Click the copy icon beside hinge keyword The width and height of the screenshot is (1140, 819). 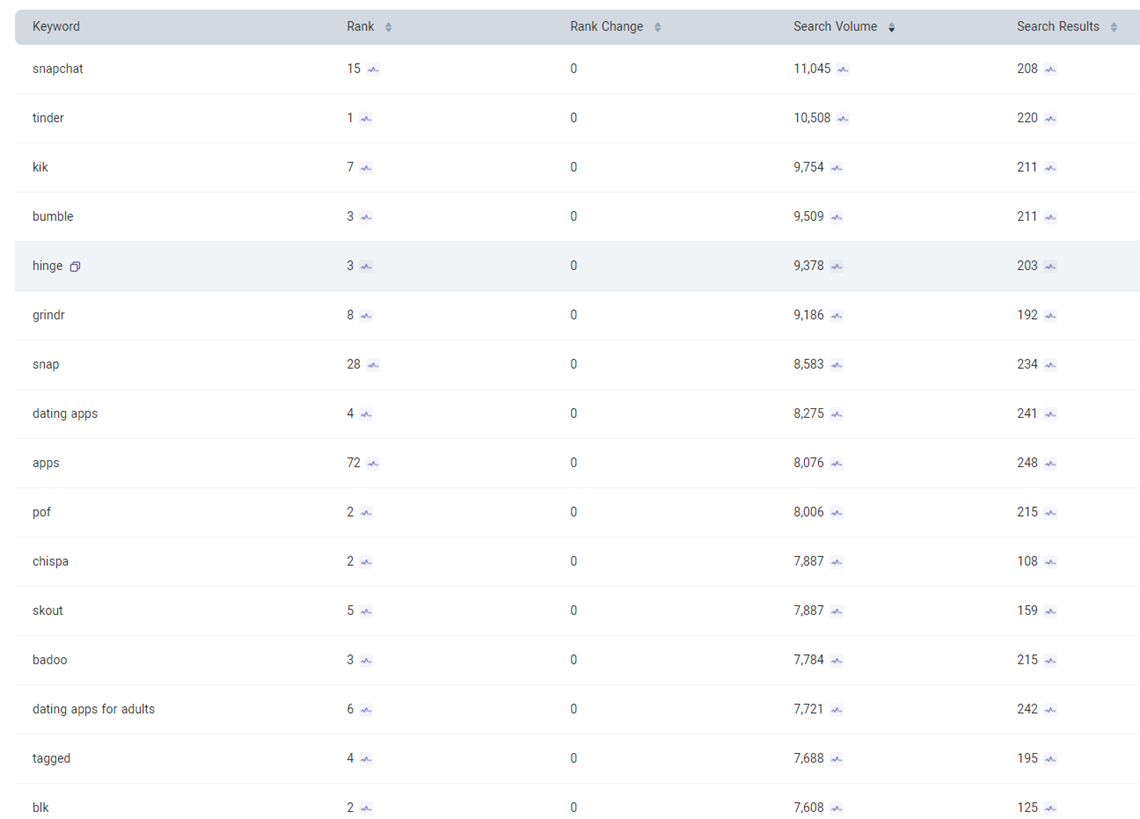pyautogui.click(x=75, y=267)
